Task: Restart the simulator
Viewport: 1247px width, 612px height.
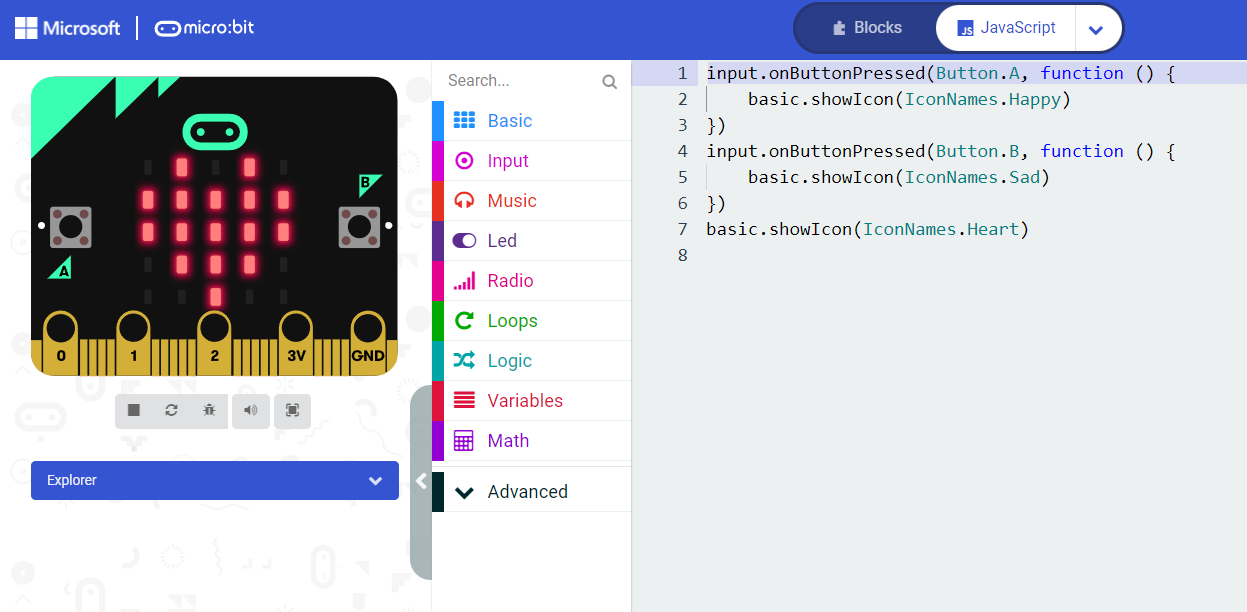Action: [171, 410]
